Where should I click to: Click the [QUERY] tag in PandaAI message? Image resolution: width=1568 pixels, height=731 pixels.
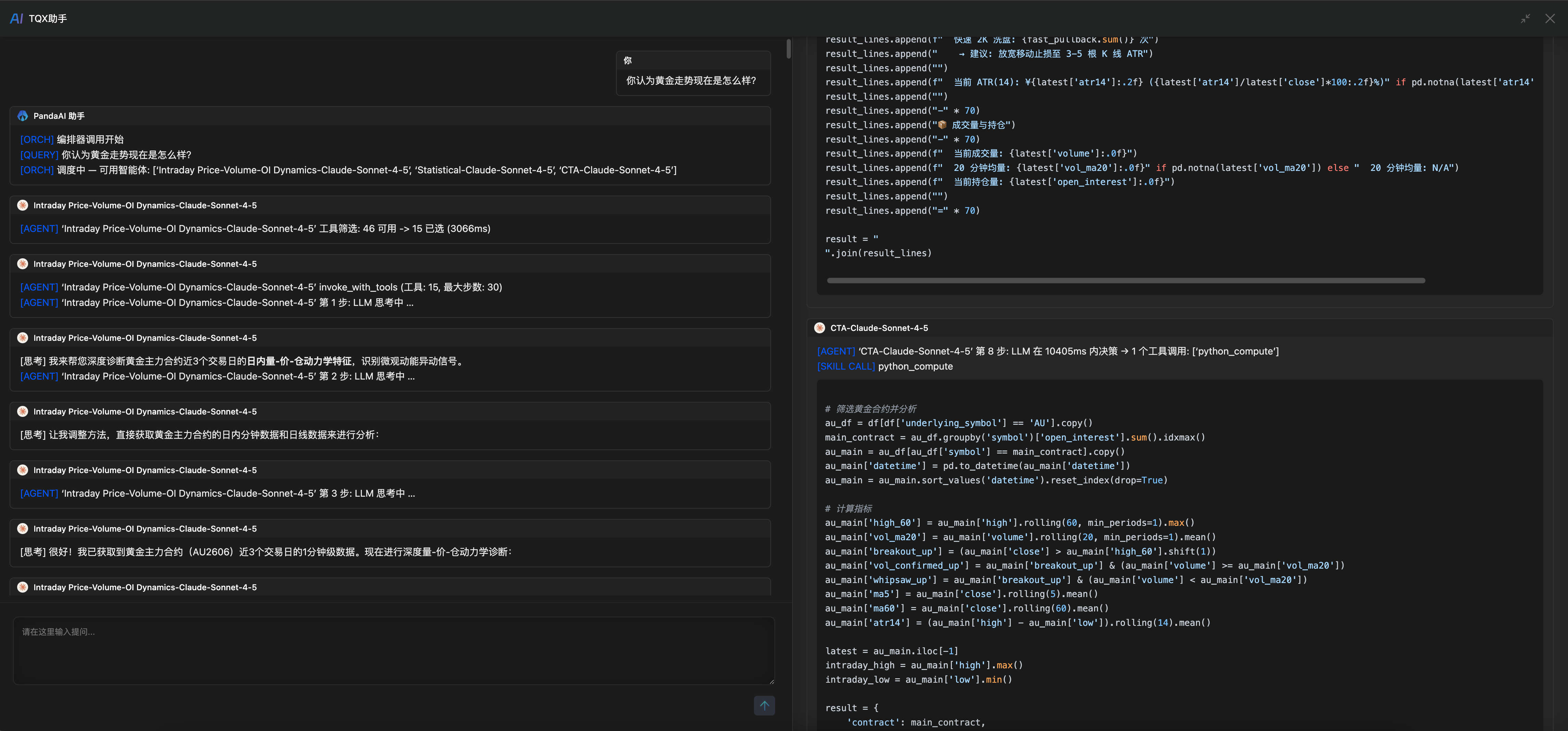[39, 154]
